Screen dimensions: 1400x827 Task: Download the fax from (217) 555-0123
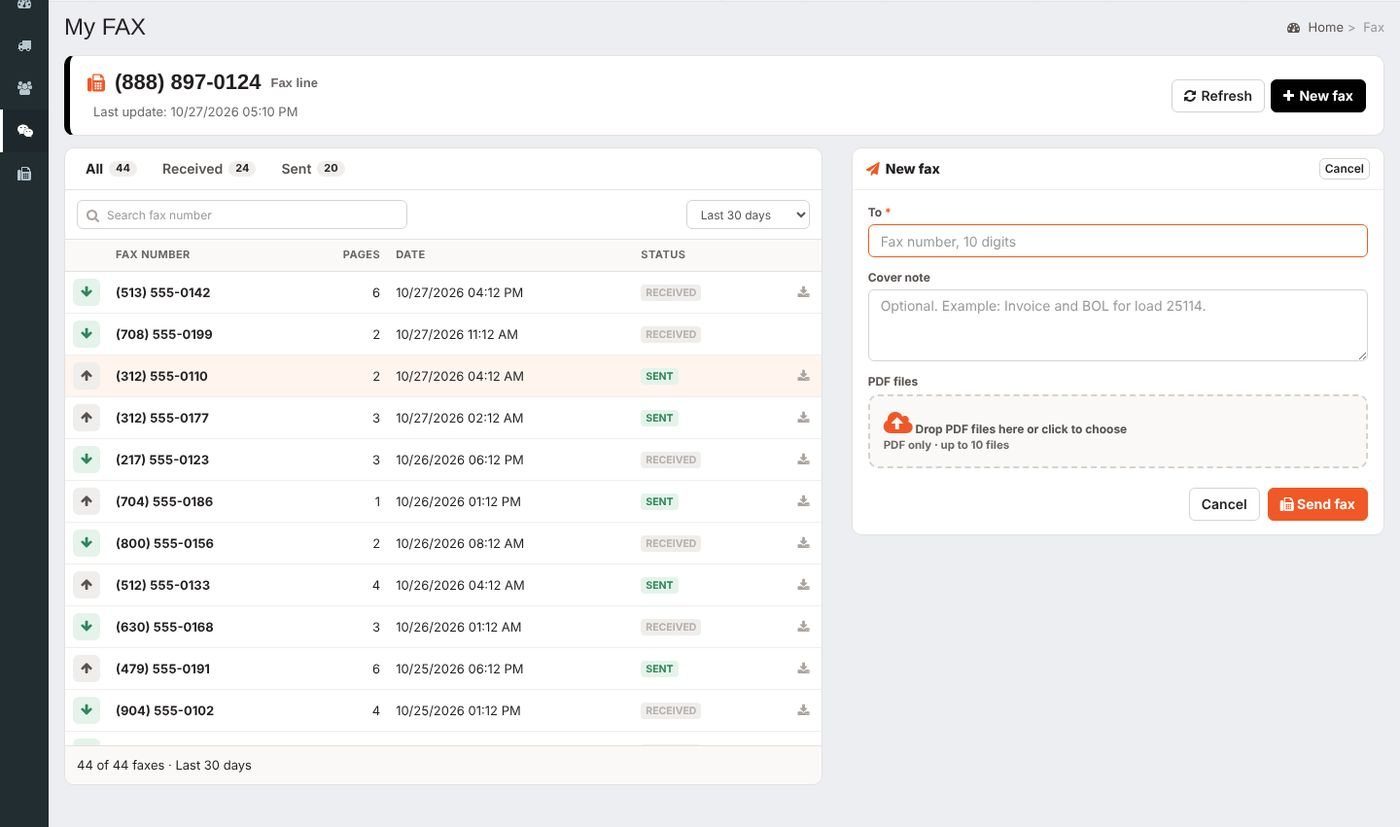coord(803,460)
